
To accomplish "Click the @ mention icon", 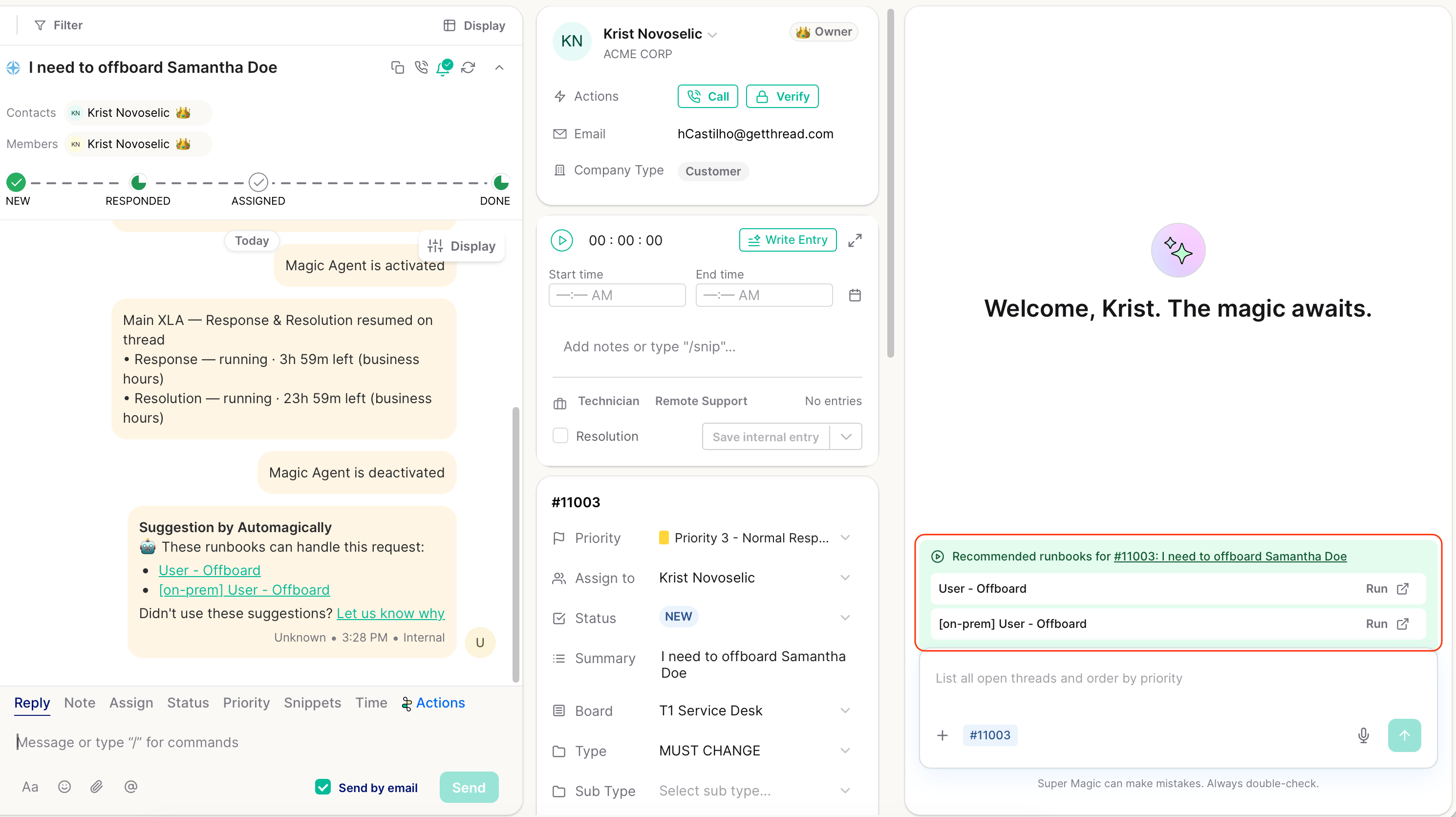I will (x=130, y=787).
